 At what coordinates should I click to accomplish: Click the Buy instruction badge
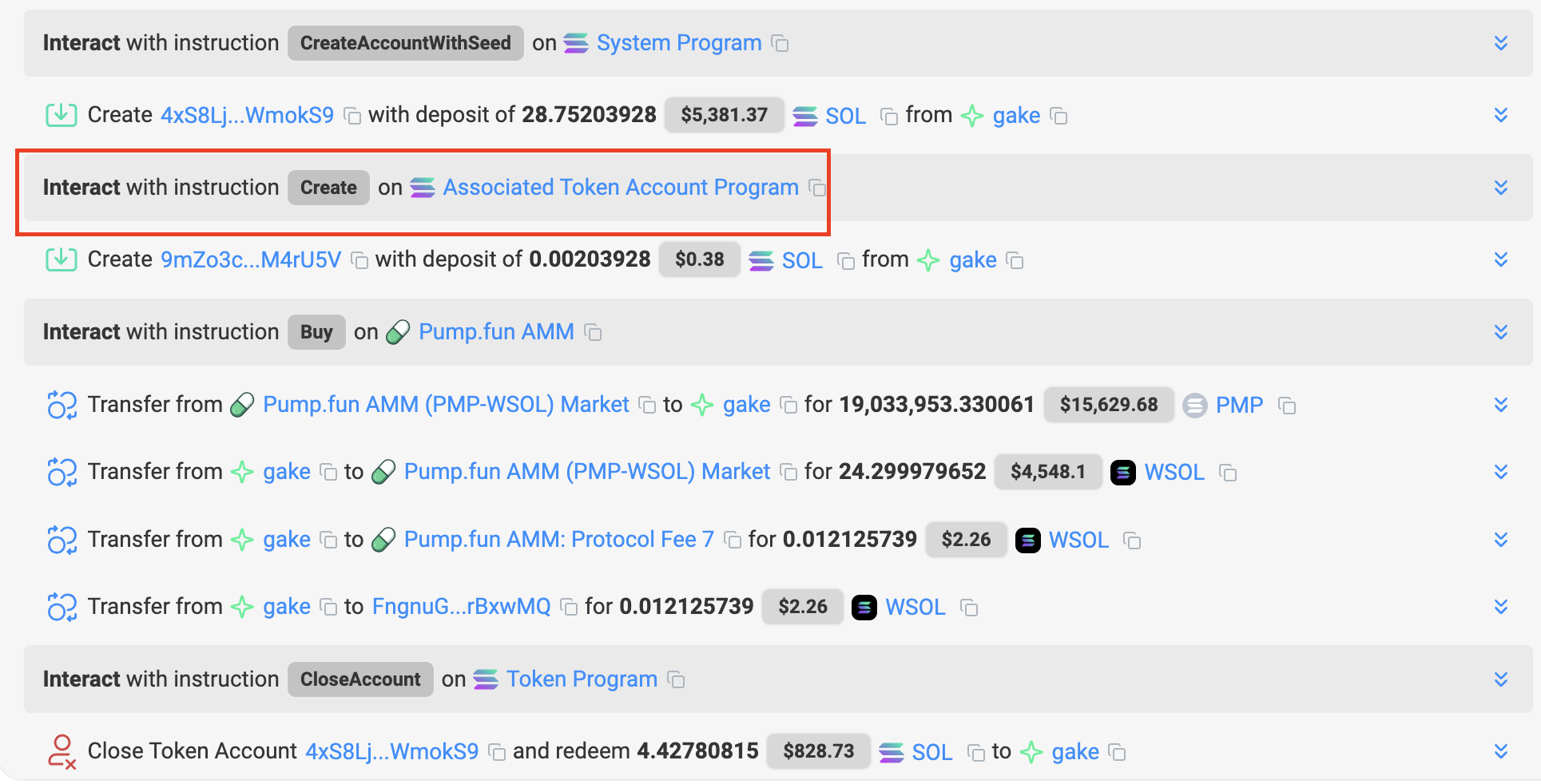click(x=316, y=332)
